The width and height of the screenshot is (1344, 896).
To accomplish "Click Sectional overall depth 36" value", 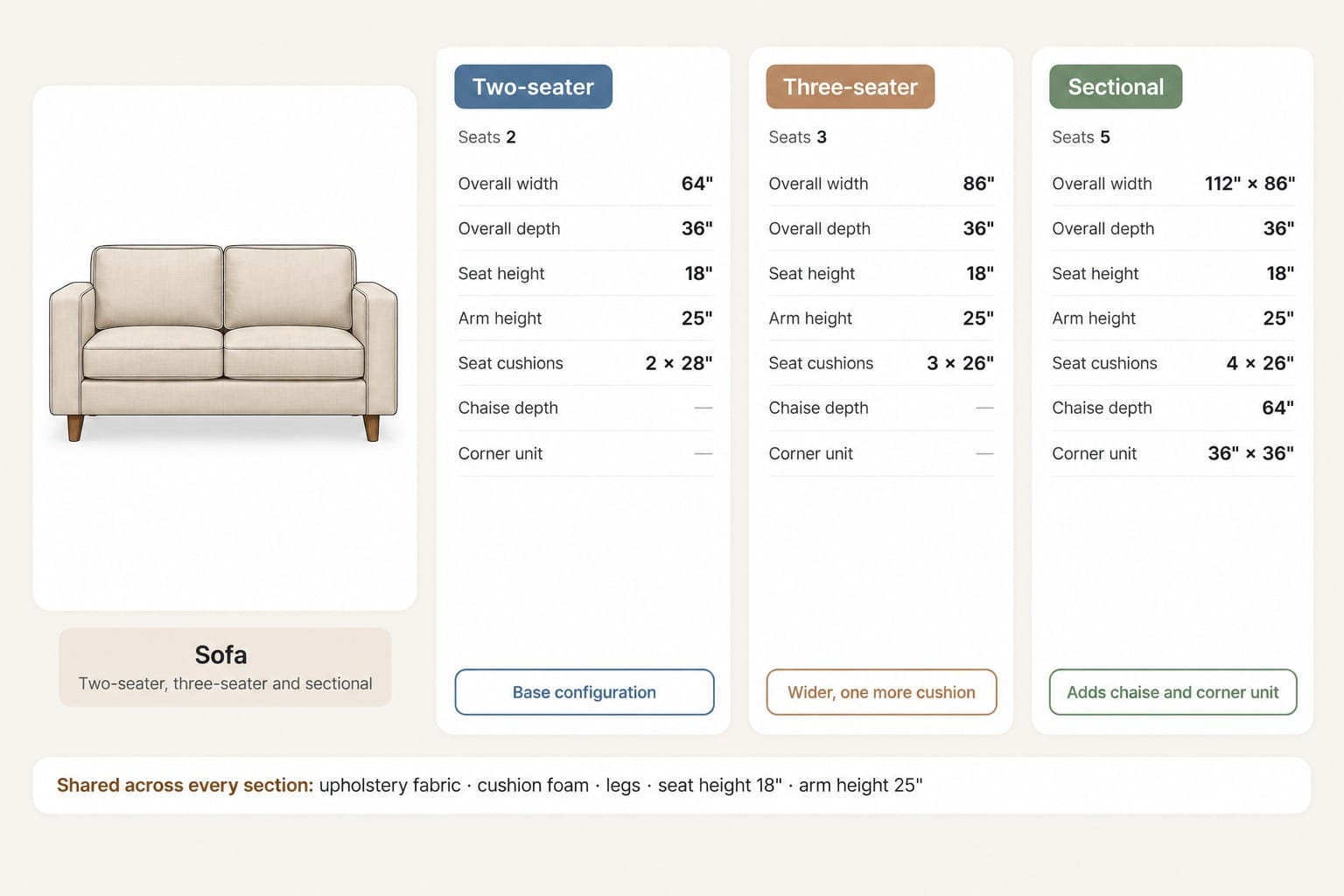I will pos(1278,228).
